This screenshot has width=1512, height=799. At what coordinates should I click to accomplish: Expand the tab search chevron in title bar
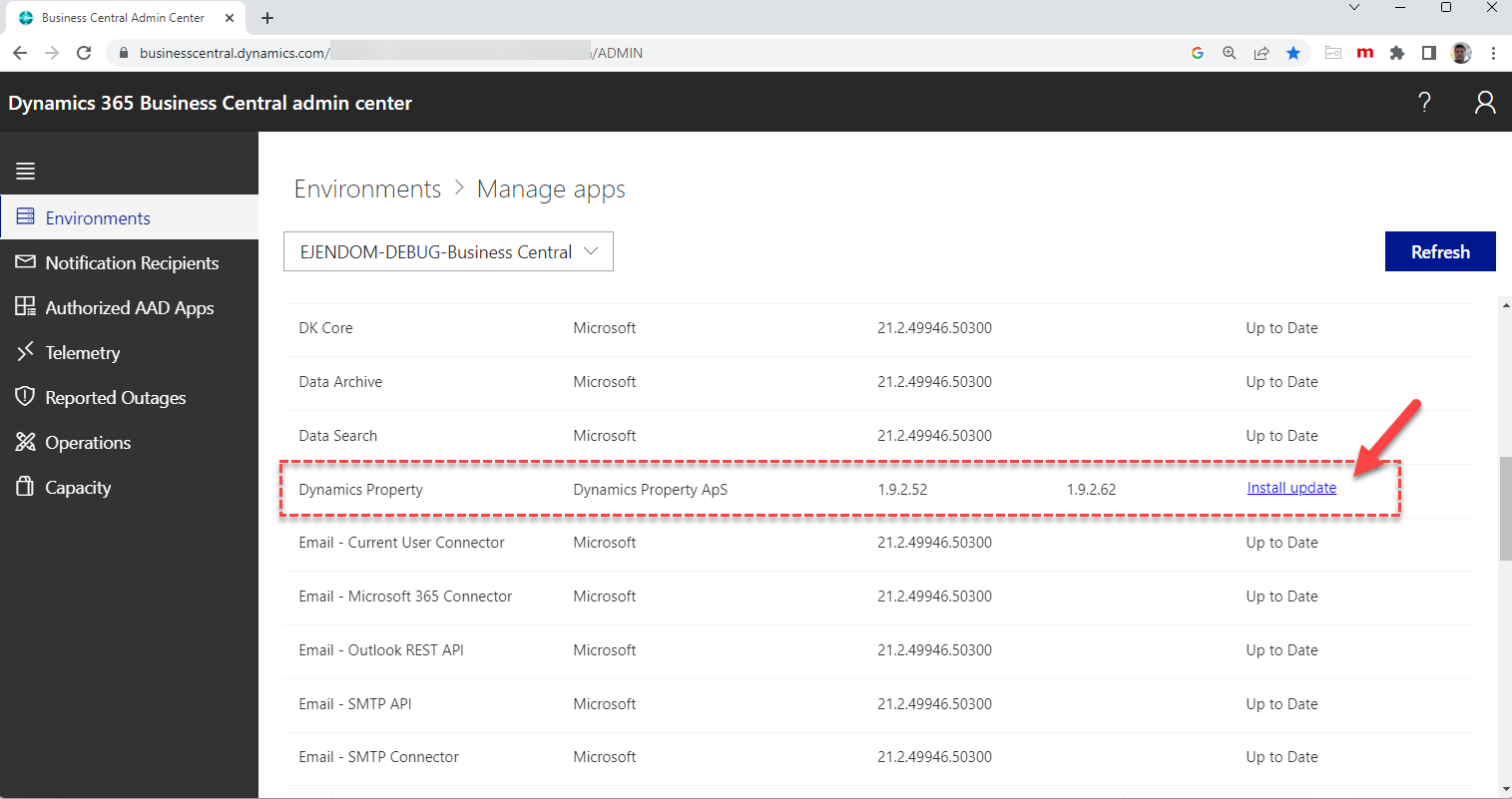(1354, 8)
